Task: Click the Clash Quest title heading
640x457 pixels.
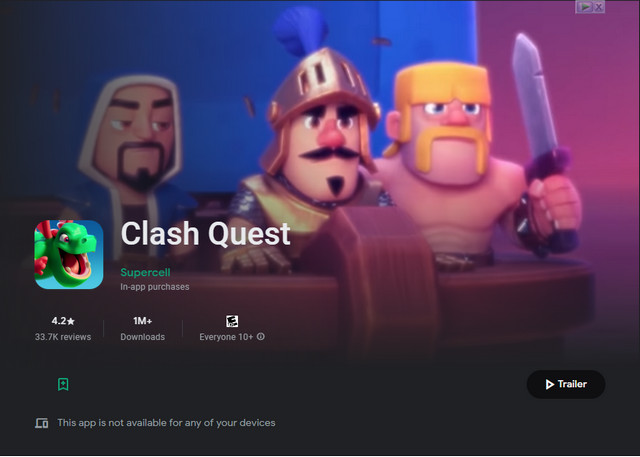Action: coord(206,234)
